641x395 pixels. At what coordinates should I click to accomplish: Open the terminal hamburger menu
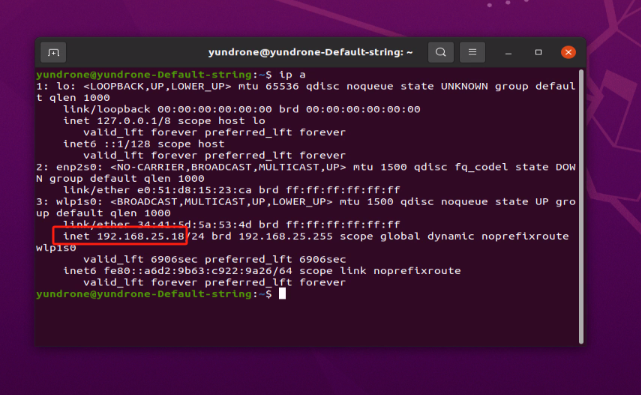(x=472, y=52)
